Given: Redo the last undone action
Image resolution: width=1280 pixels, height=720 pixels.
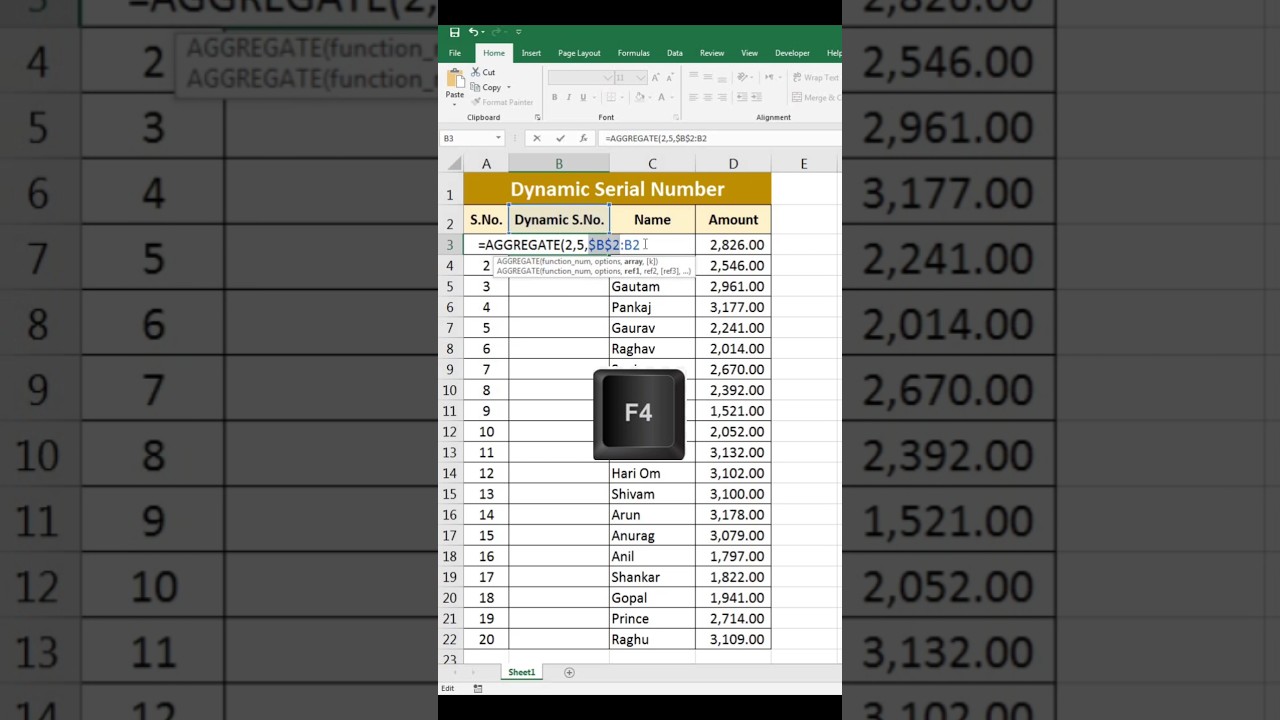Looking at the screenshot, I should [496, 32].
